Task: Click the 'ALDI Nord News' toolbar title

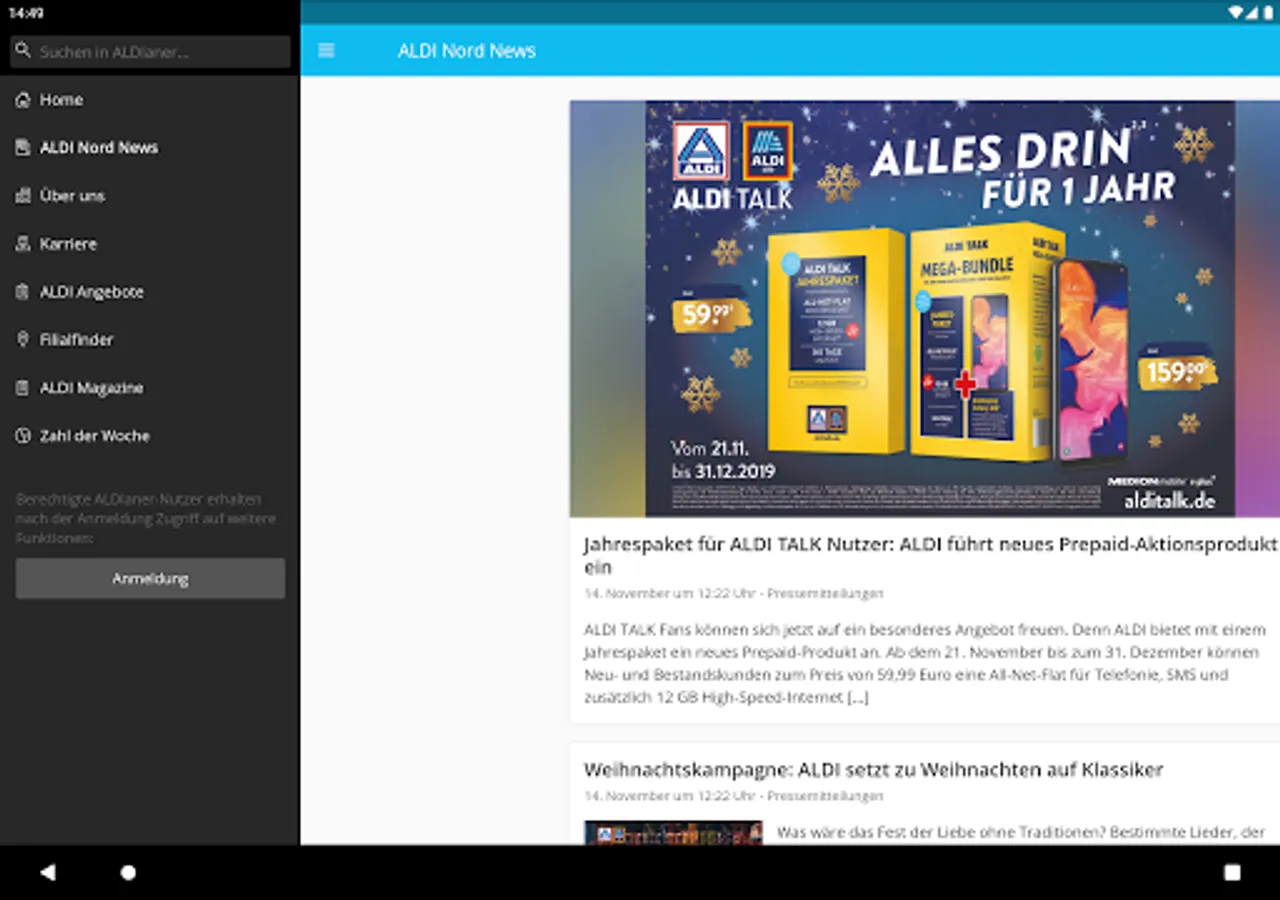Action: pos(467,51)
